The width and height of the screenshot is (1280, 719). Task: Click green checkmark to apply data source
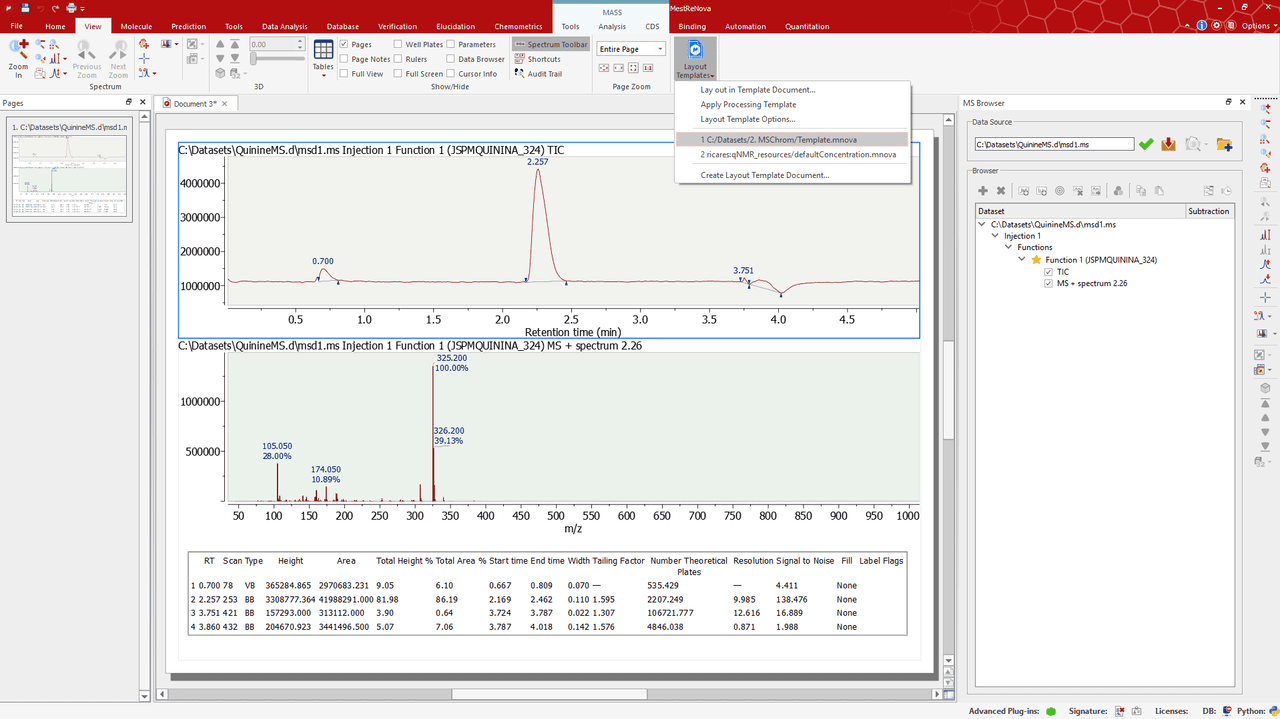[1146, 144]
